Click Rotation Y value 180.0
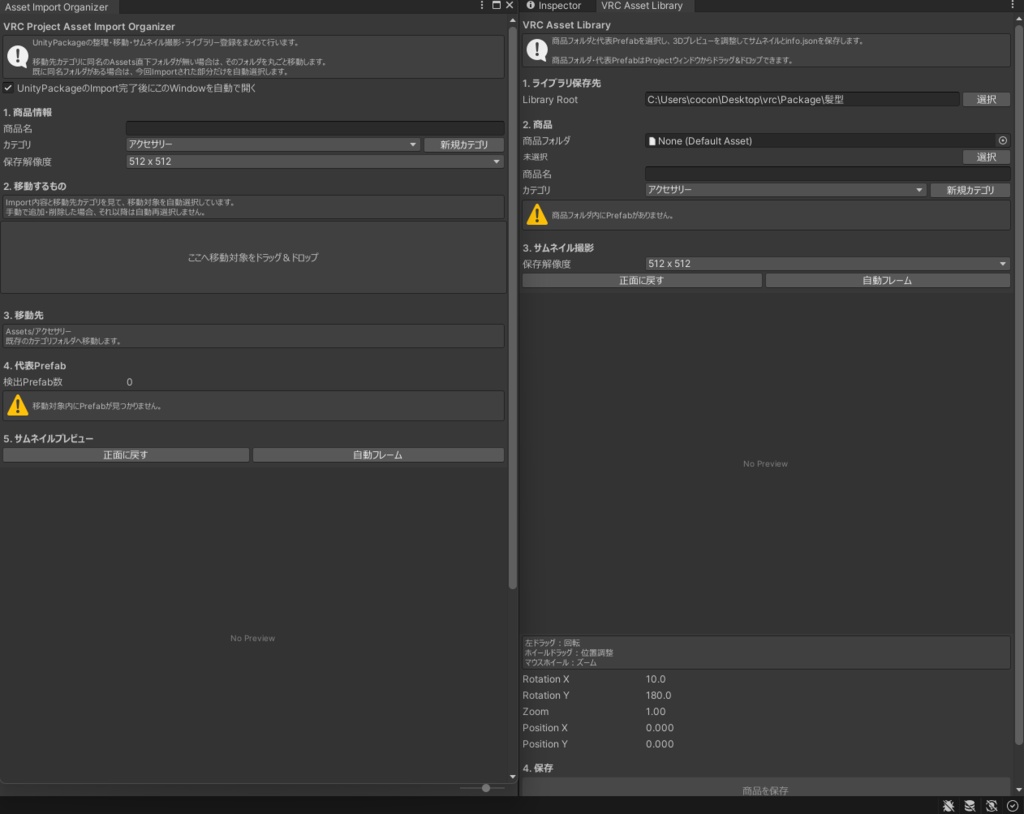This screenshot has height=814, width=1024. coord(658,696)
